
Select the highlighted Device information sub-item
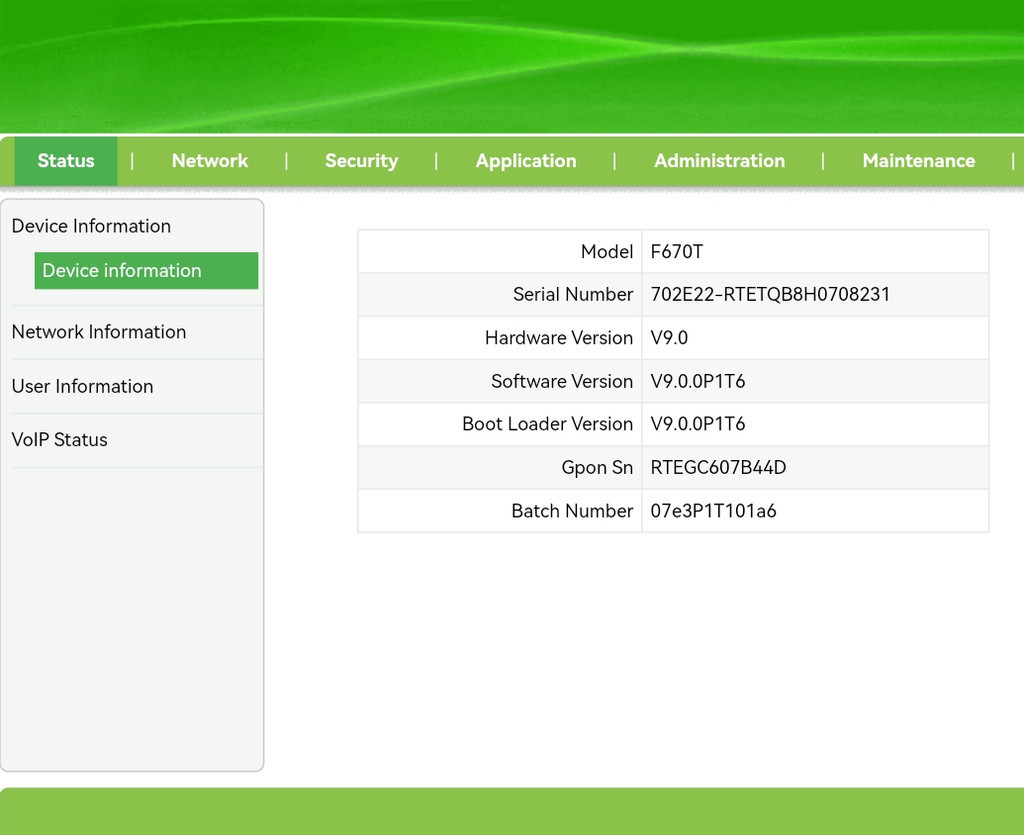(146, 270)
